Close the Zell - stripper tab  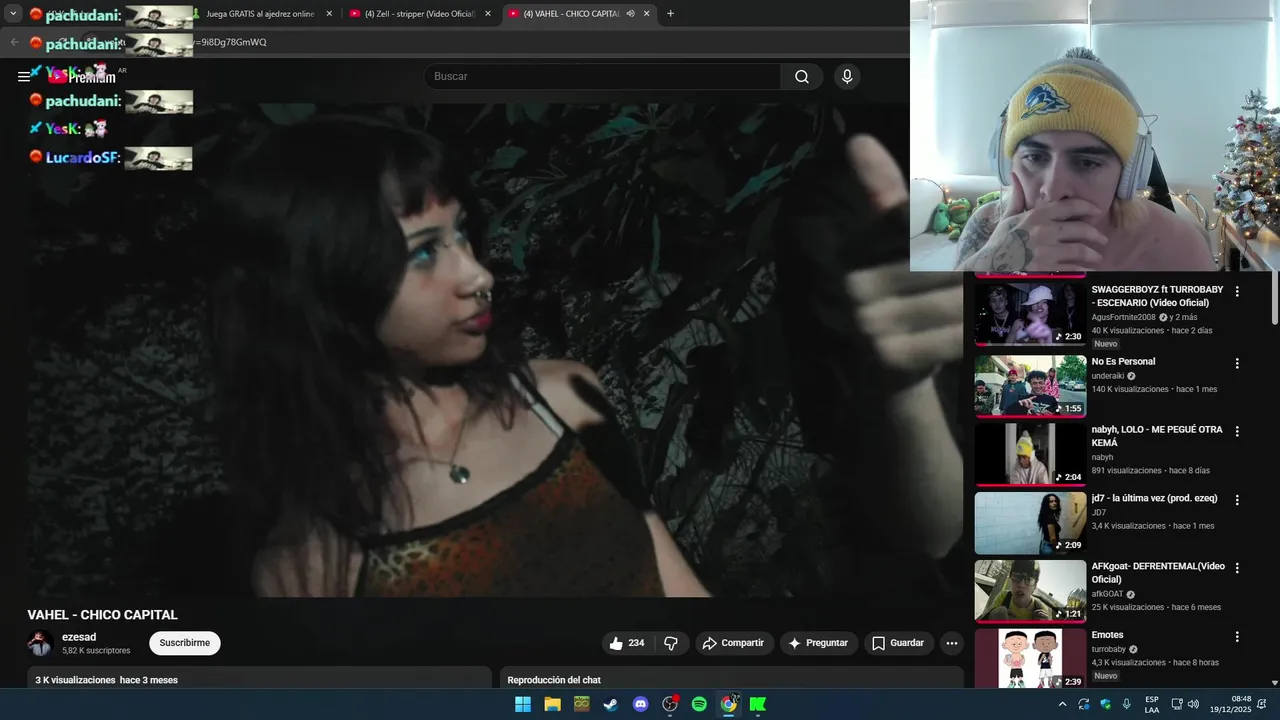[488, 14]
